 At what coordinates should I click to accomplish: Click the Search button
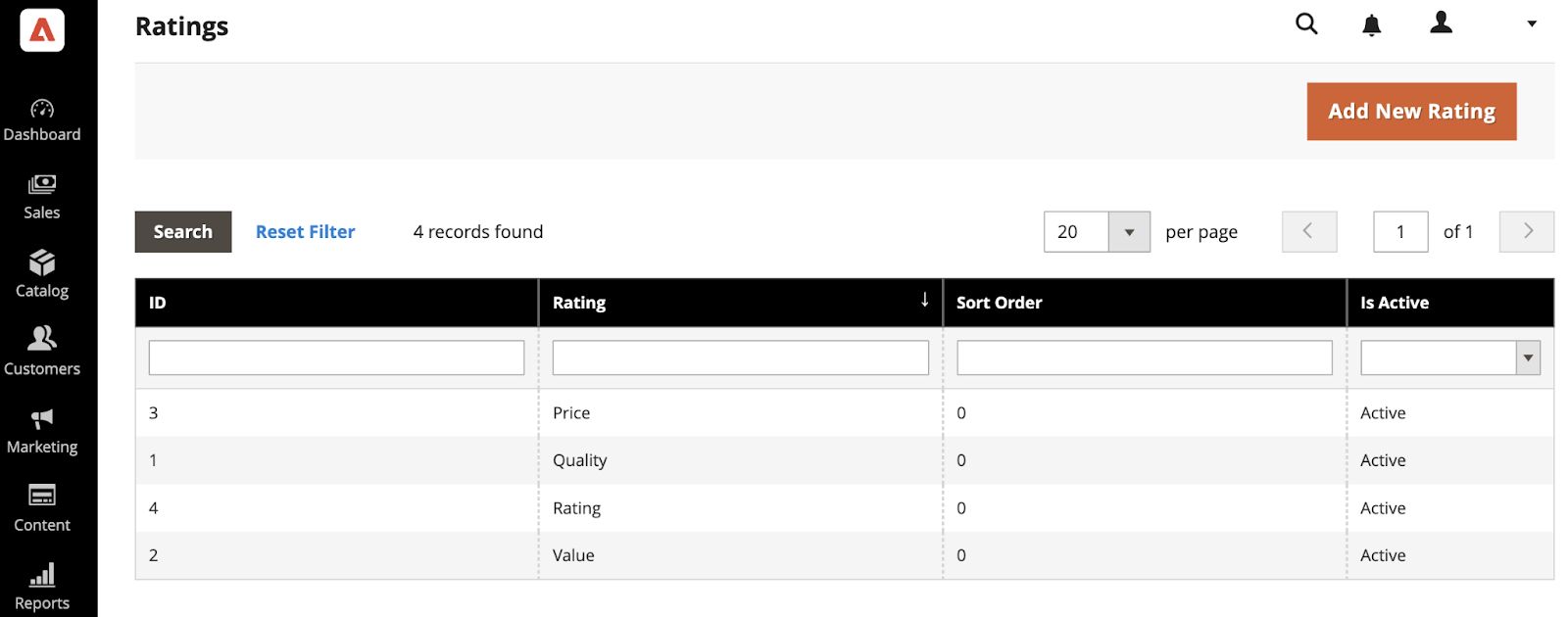183,232
